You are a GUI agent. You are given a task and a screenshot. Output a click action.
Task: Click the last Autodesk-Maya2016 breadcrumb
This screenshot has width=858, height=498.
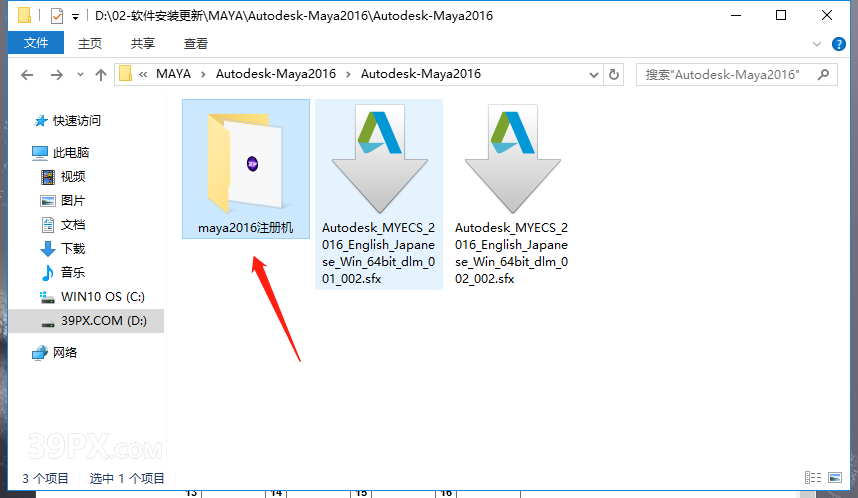421,74
